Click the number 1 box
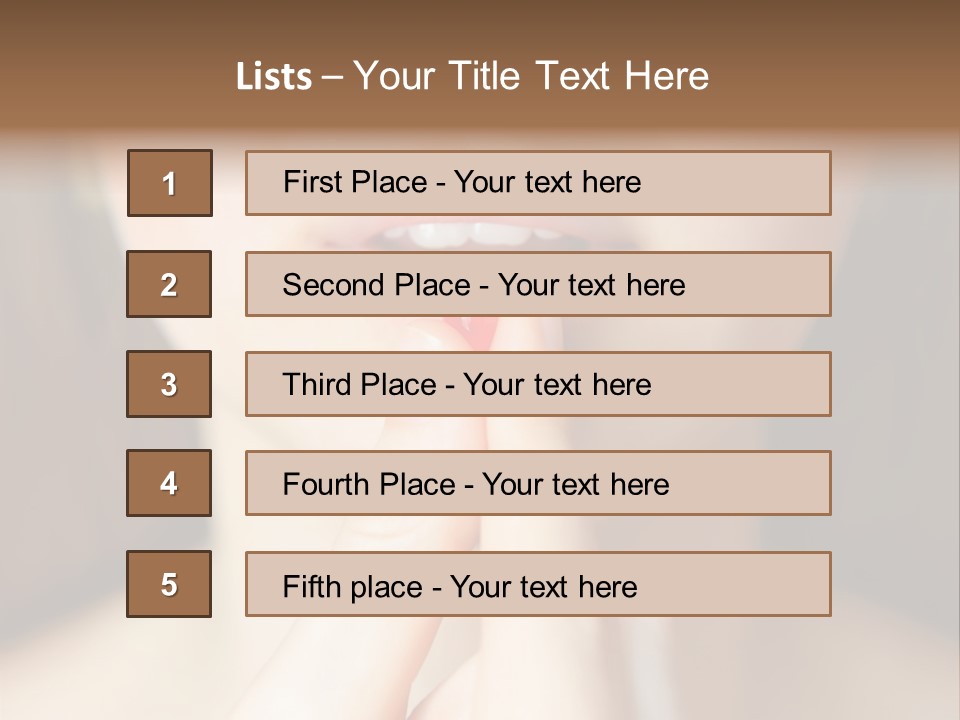 tap(169, 183)
